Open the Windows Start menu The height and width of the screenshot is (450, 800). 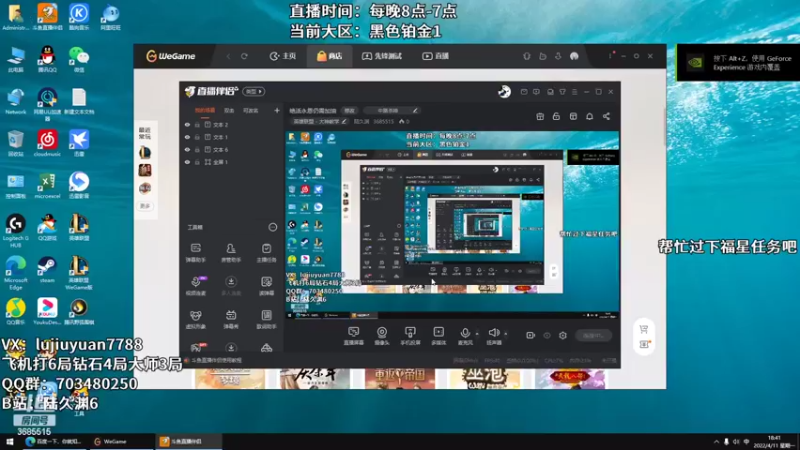[10, 442]
